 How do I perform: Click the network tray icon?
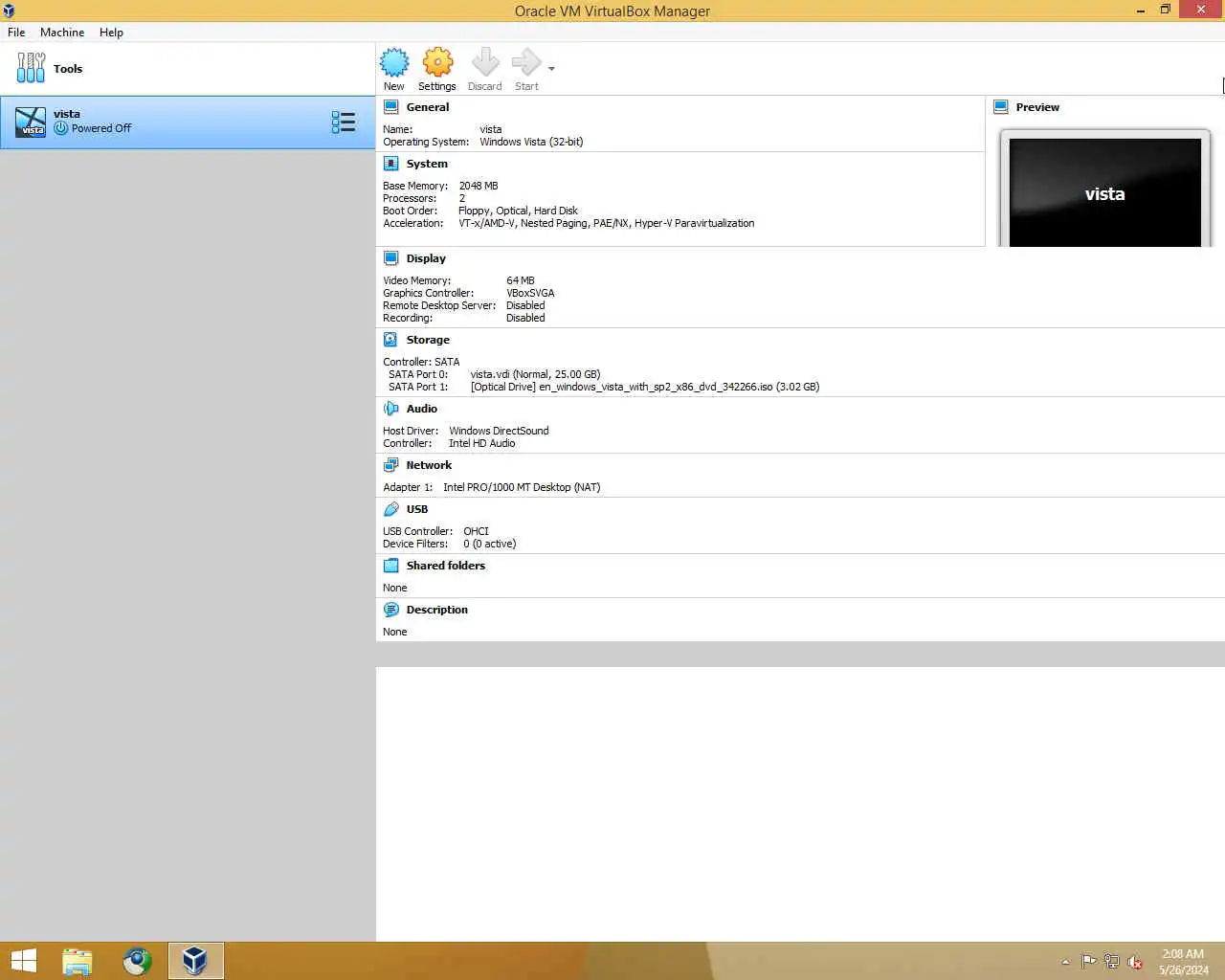coord(1112,962)
